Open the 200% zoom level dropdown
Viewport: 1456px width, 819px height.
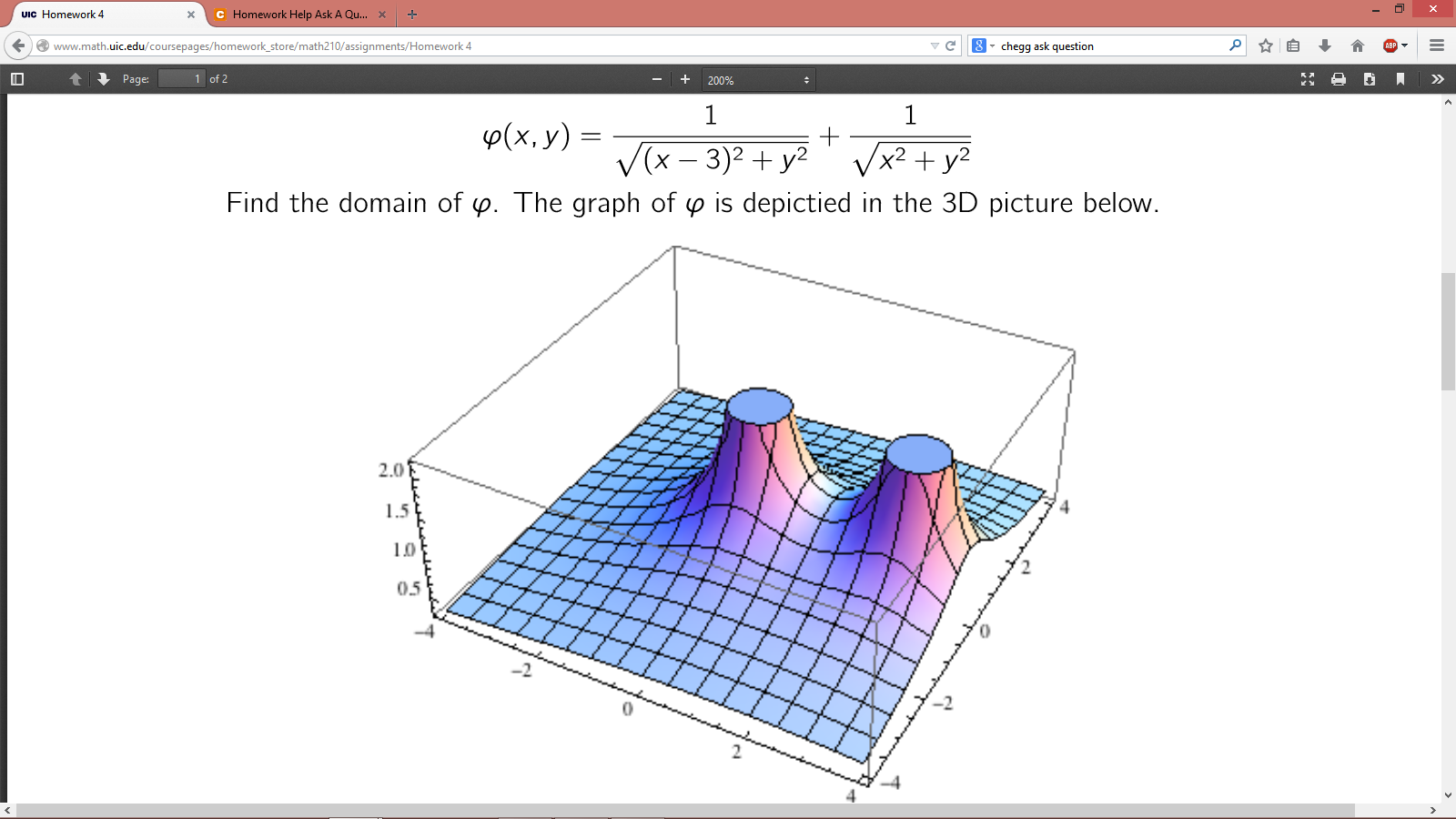coord(758,79)
